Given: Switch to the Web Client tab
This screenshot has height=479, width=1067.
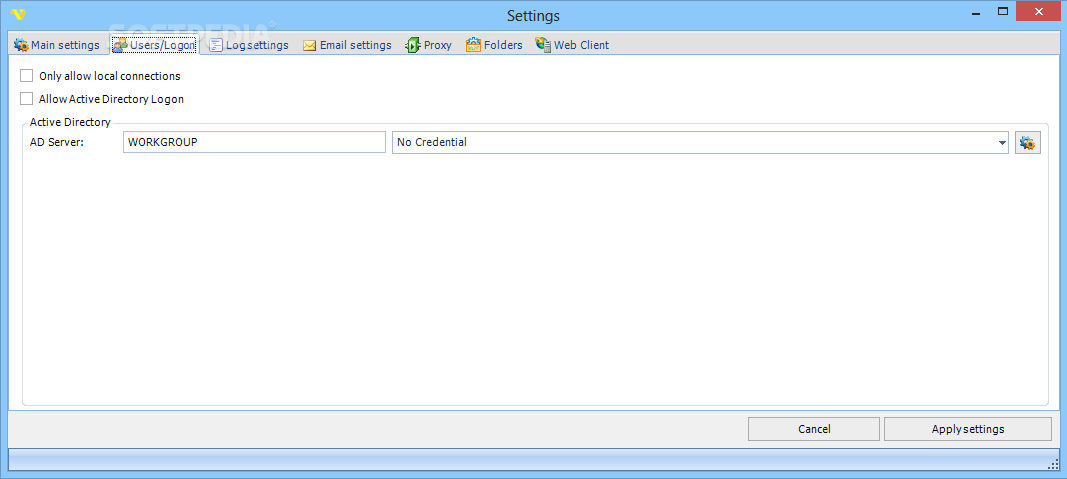Looking at the screenshot, I should [x=572, y=45].
